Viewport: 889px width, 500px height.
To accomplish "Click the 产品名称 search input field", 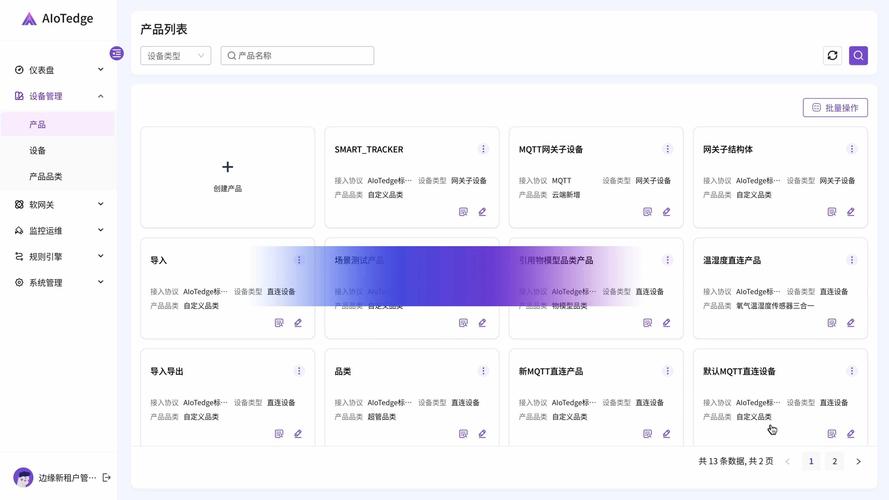I will pos(297,56).
